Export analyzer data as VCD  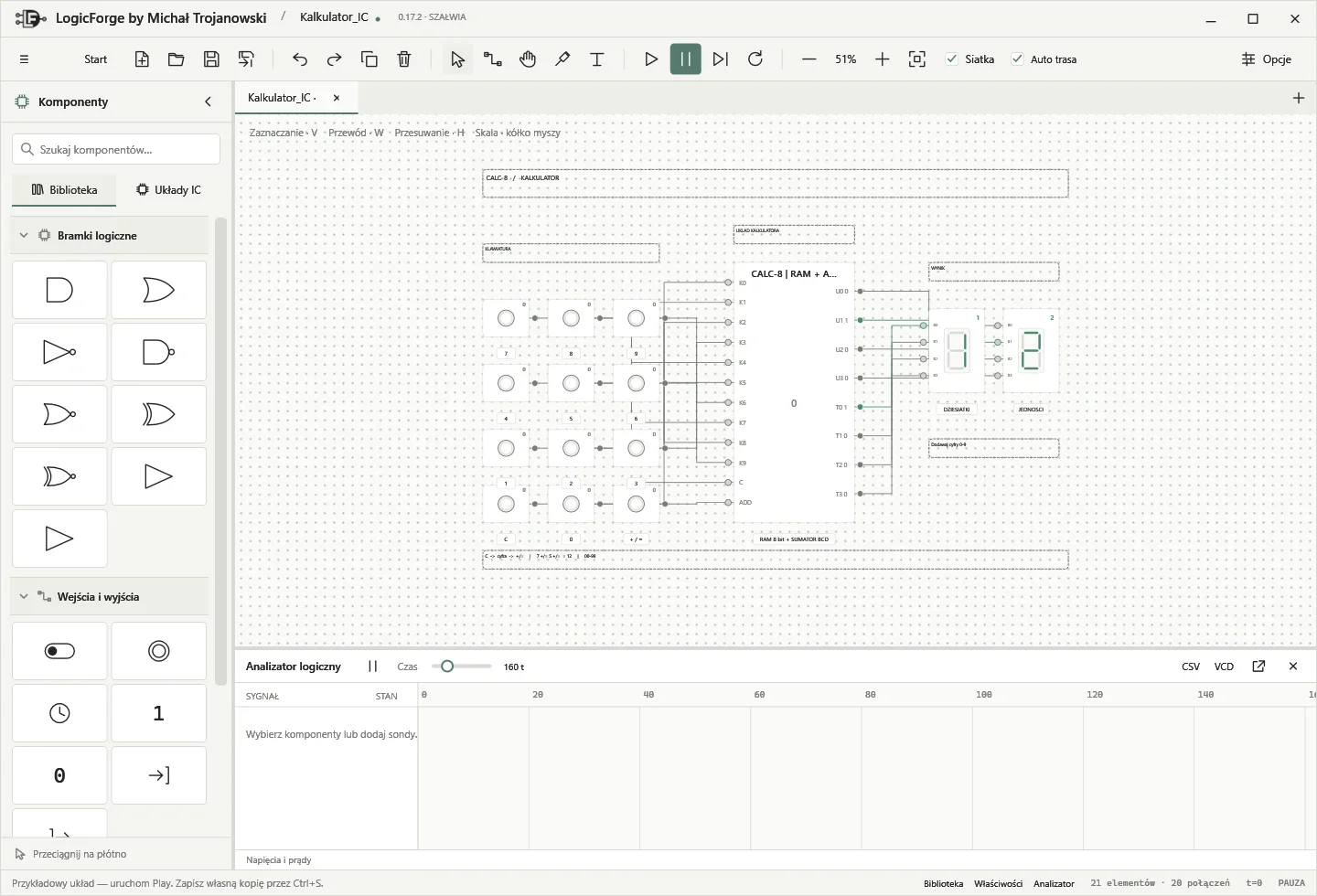pyautogui.click(x=1224, y=667)
